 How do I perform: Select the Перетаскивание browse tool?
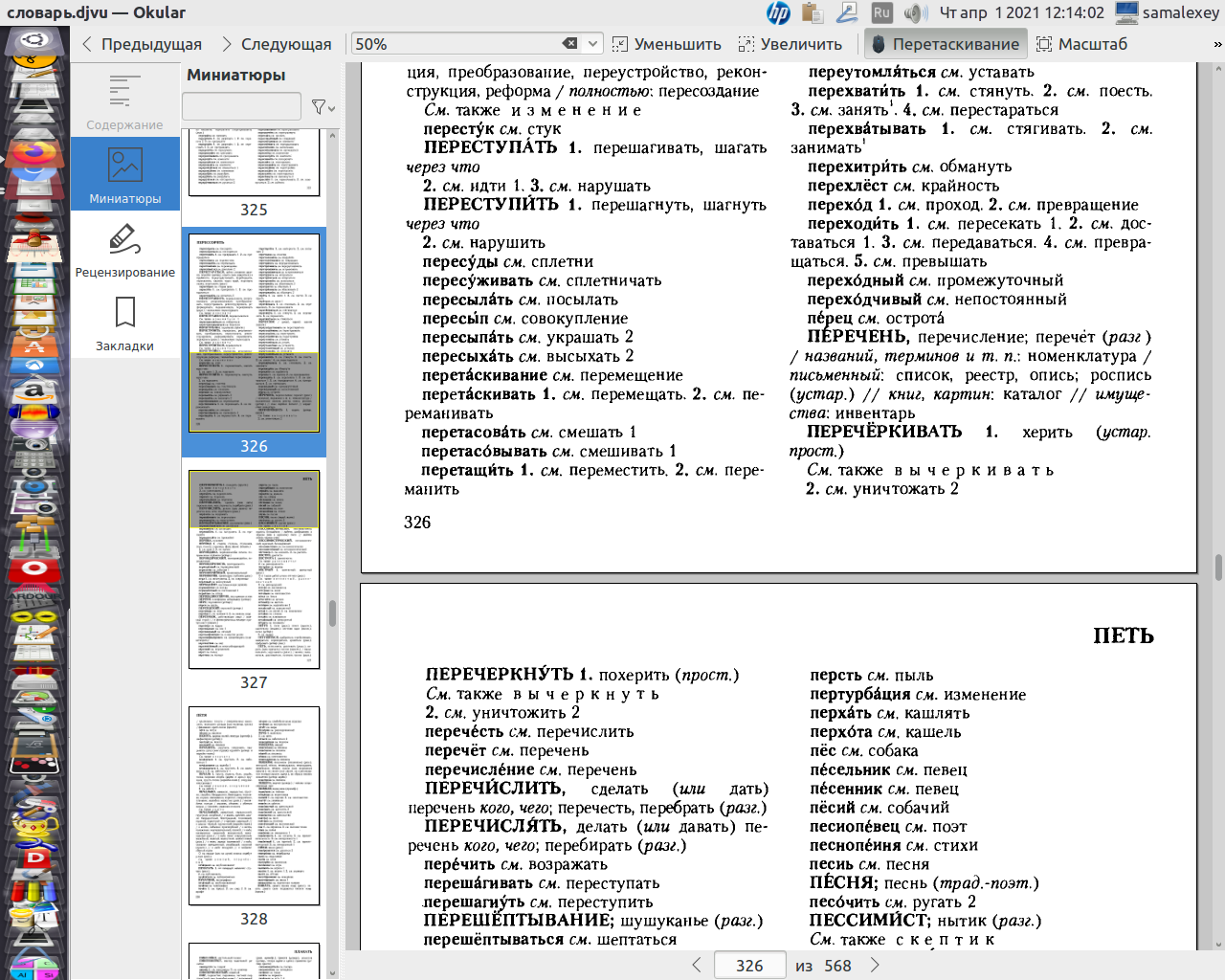(945, 44)
